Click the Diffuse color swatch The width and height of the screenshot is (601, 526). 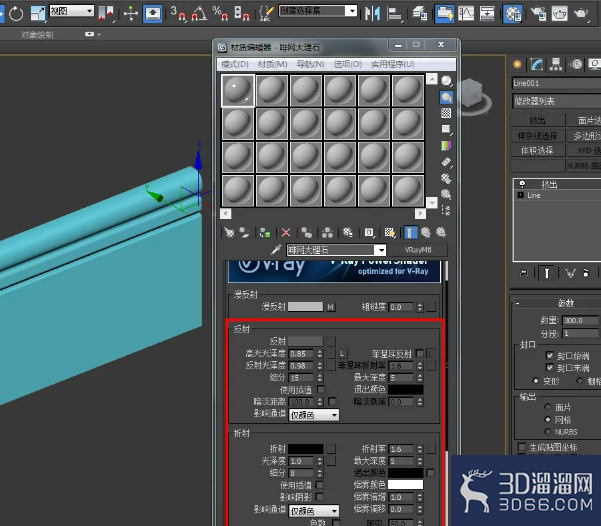coord(305,307)
